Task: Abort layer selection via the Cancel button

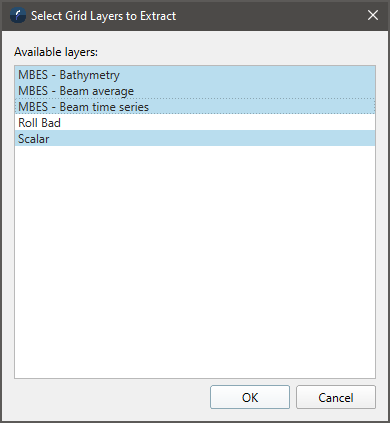Action: click(336, 397)
